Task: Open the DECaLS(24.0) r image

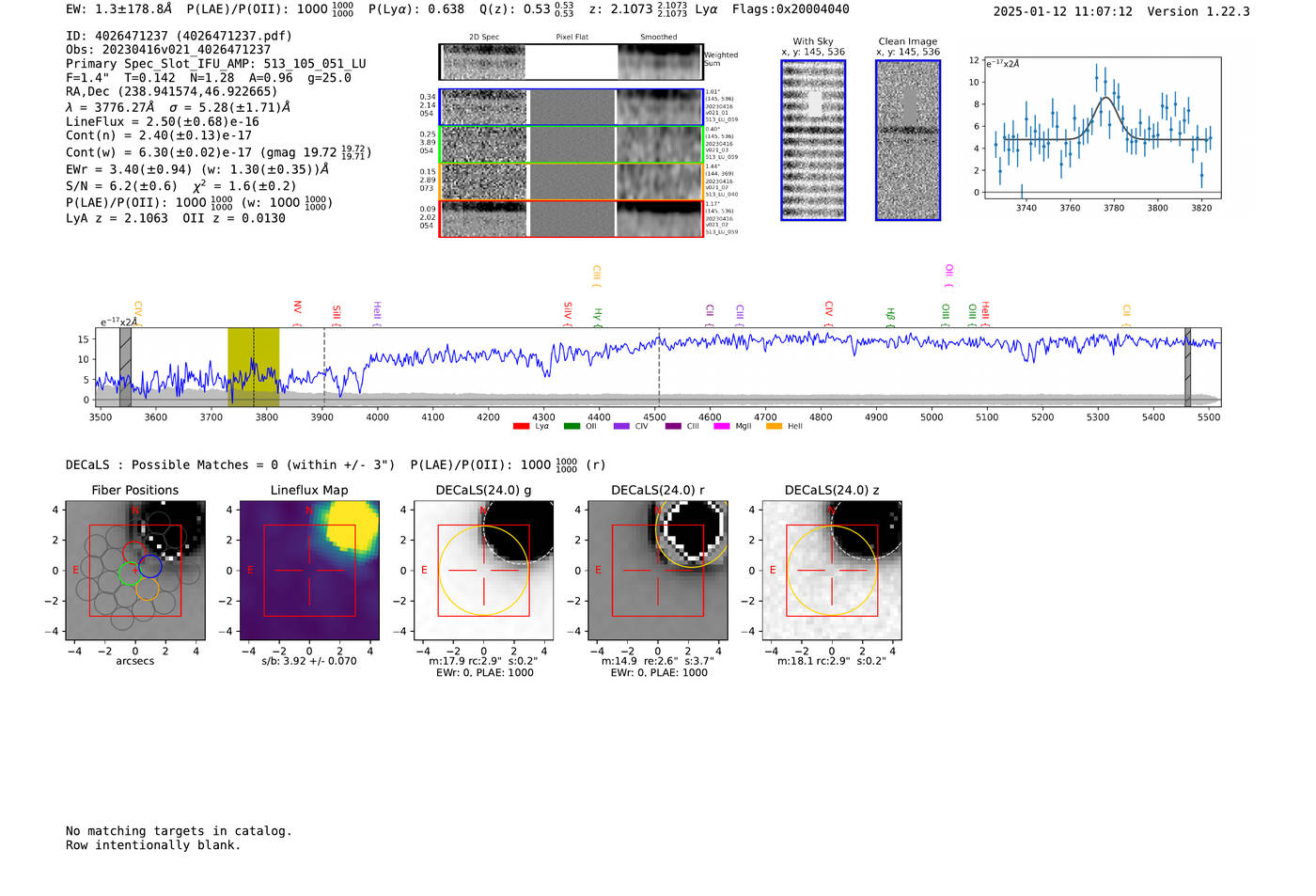Action: [x=657, y=571]
